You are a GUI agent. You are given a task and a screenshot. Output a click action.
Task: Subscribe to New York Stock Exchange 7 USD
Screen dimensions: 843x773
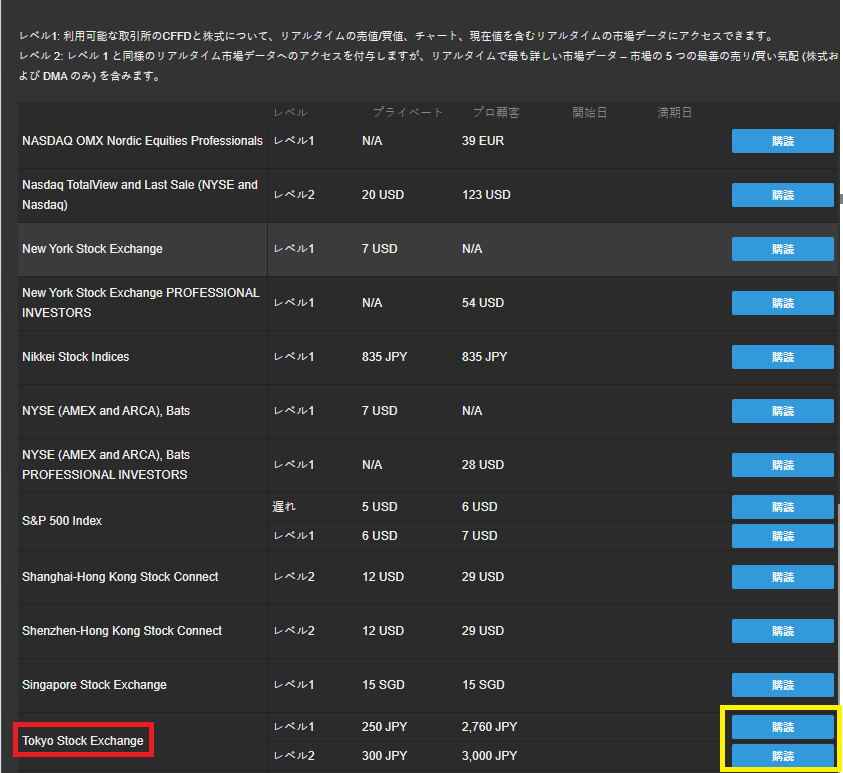[782, 249]
